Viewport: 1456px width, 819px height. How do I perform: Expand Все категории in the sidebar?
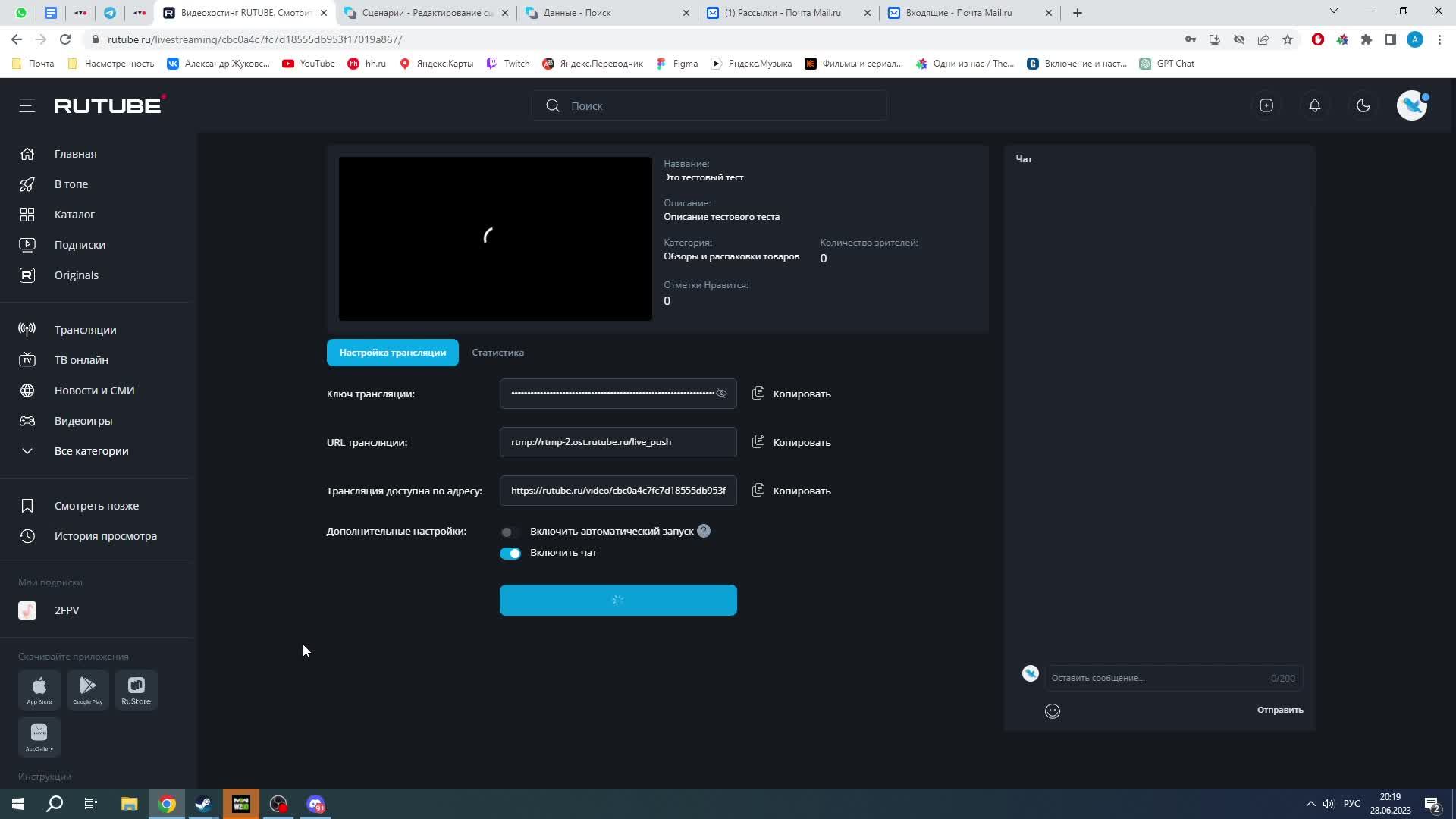coord(91,451)
